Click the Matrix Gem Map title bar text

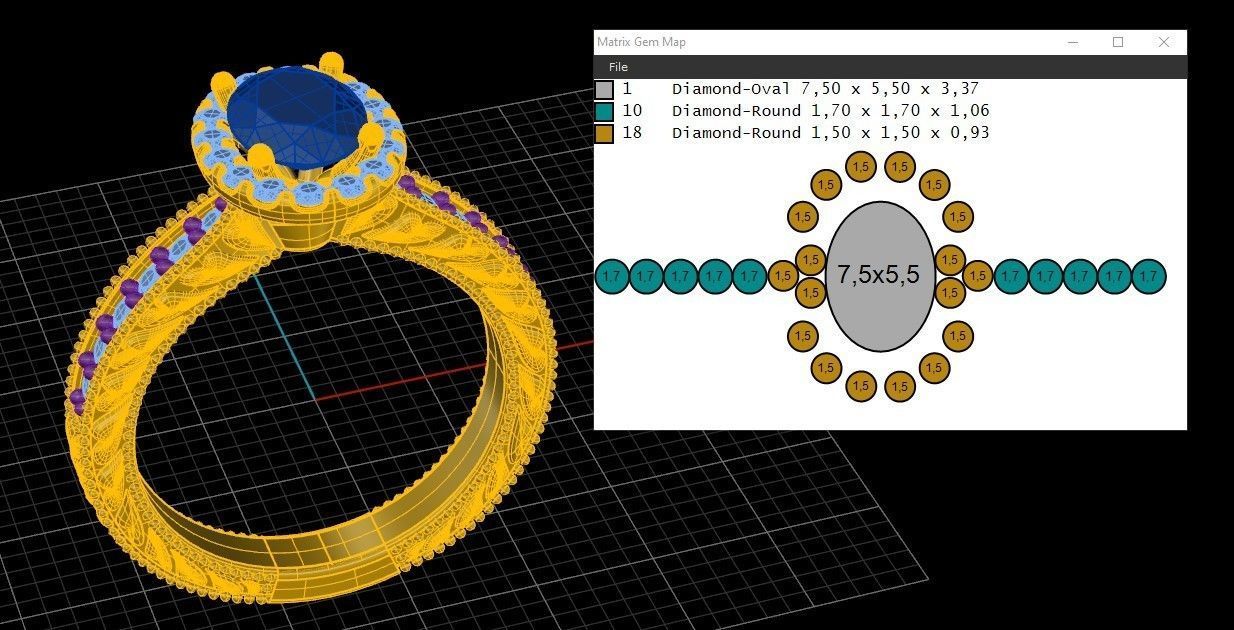pyautogui.click(x=641, y=42)
